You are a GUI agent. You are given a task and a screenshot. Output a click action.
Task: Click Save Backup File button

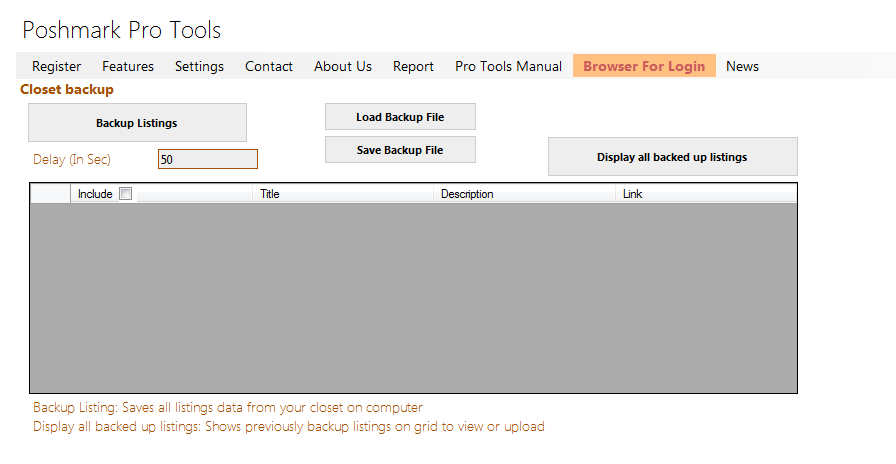coord(400,150)
